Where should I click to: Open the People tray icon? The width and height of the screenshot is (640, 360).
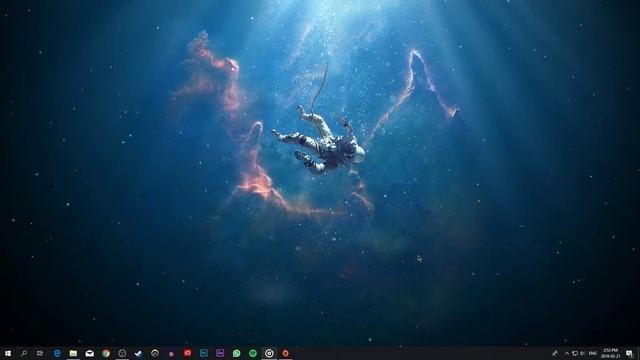point(555,353)
